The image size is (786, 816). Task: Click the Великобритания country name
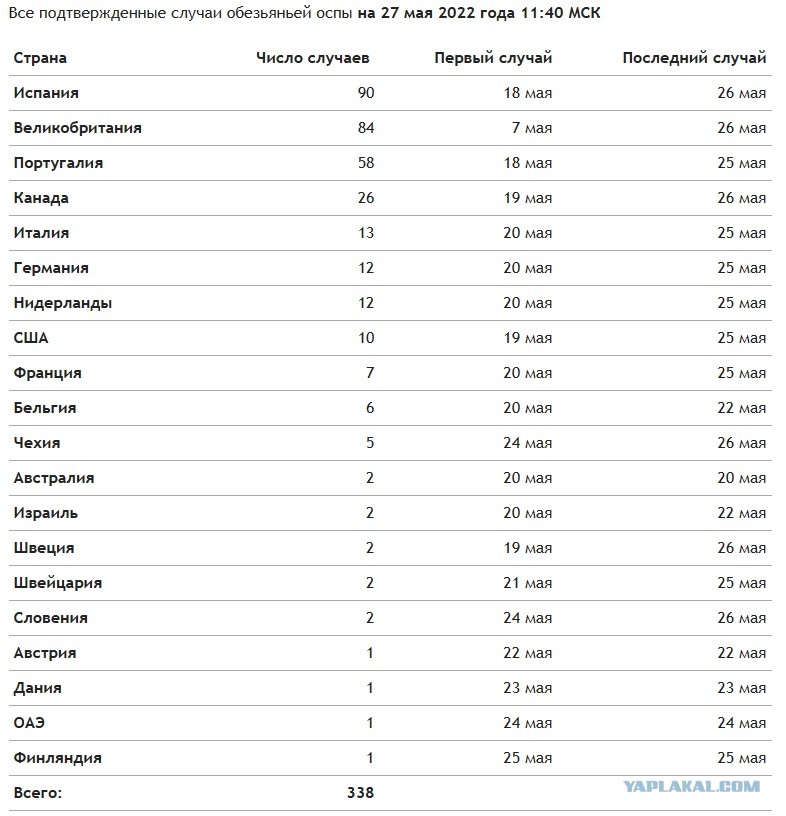tap(78, 128)
